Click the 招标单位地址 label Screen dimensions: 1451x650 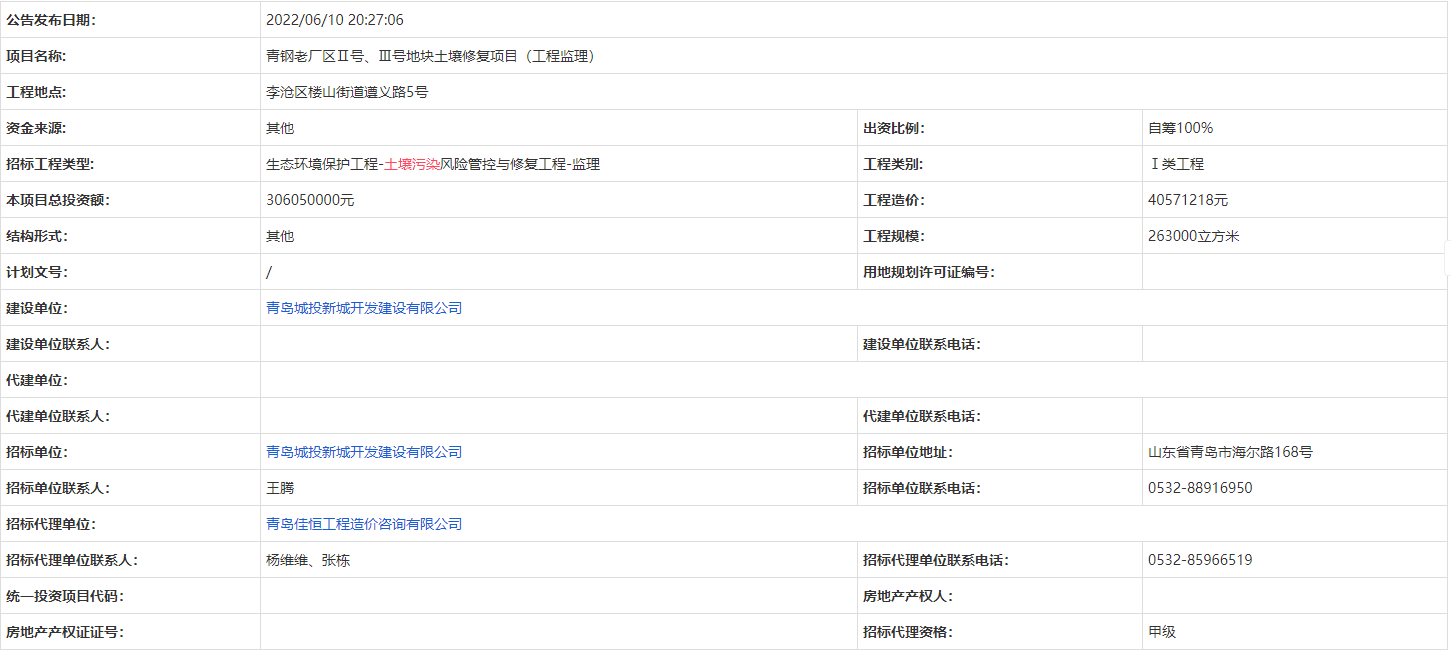(x=908, y=452)
